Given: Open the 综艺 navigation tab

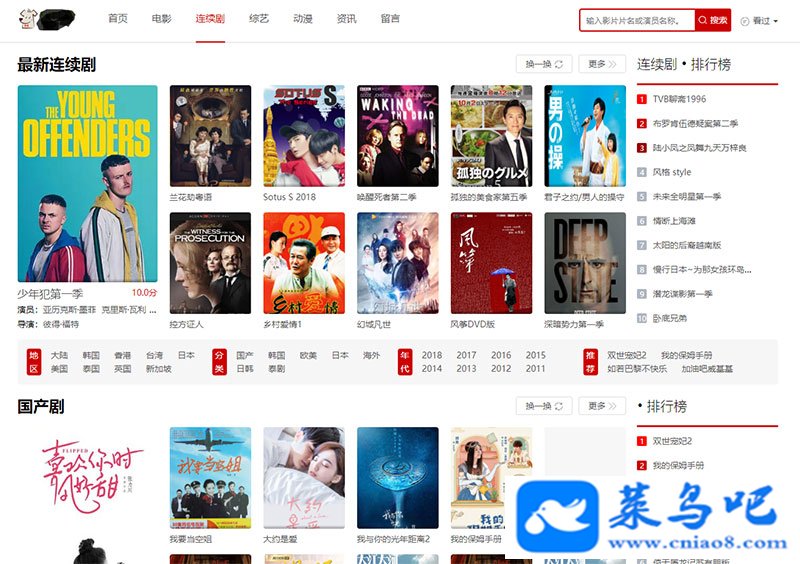Looking at the screenshot, I should (259, 19).
